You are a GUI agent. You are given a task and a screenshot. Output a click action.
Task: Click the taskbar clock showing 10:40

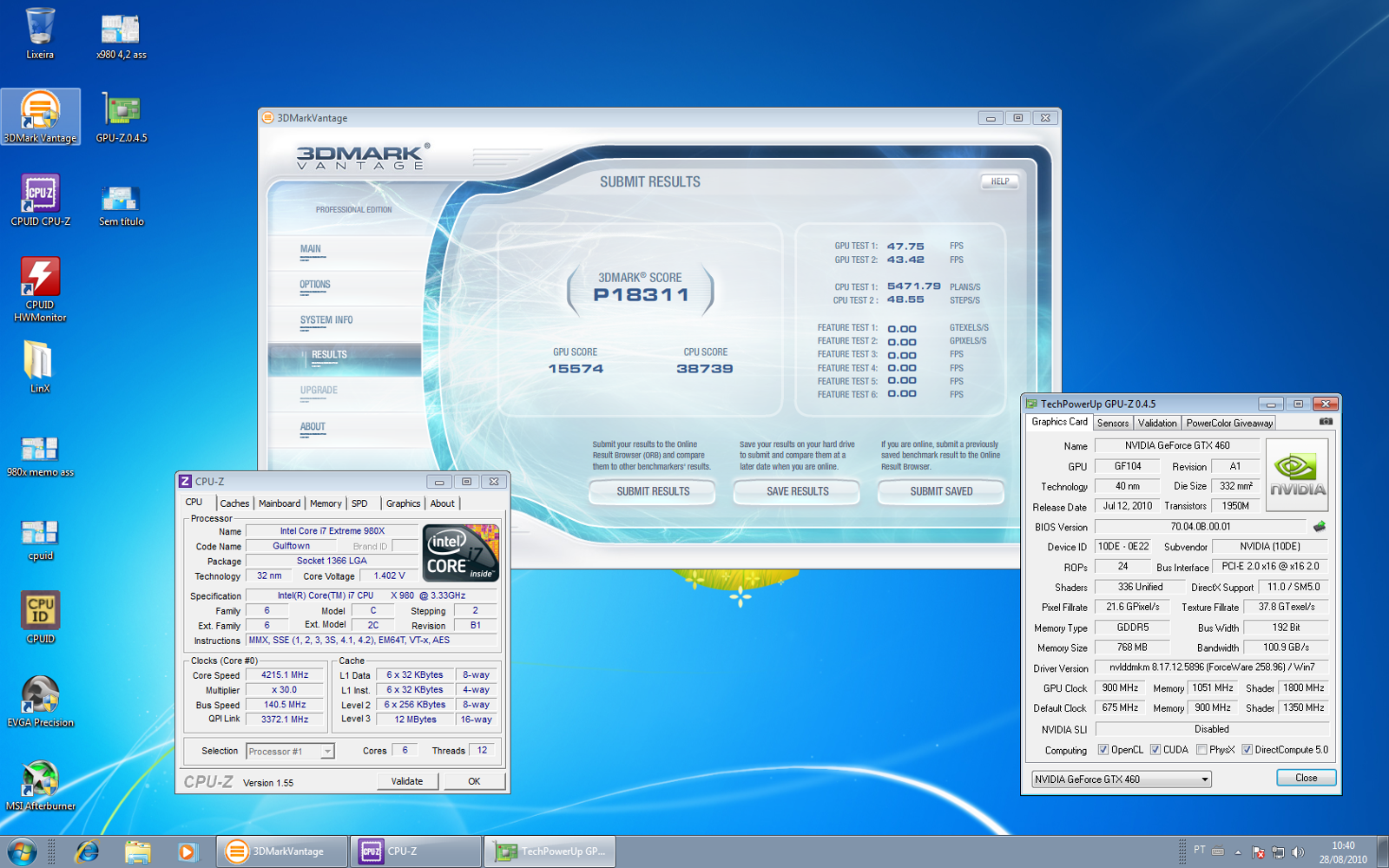point(1343,852)
